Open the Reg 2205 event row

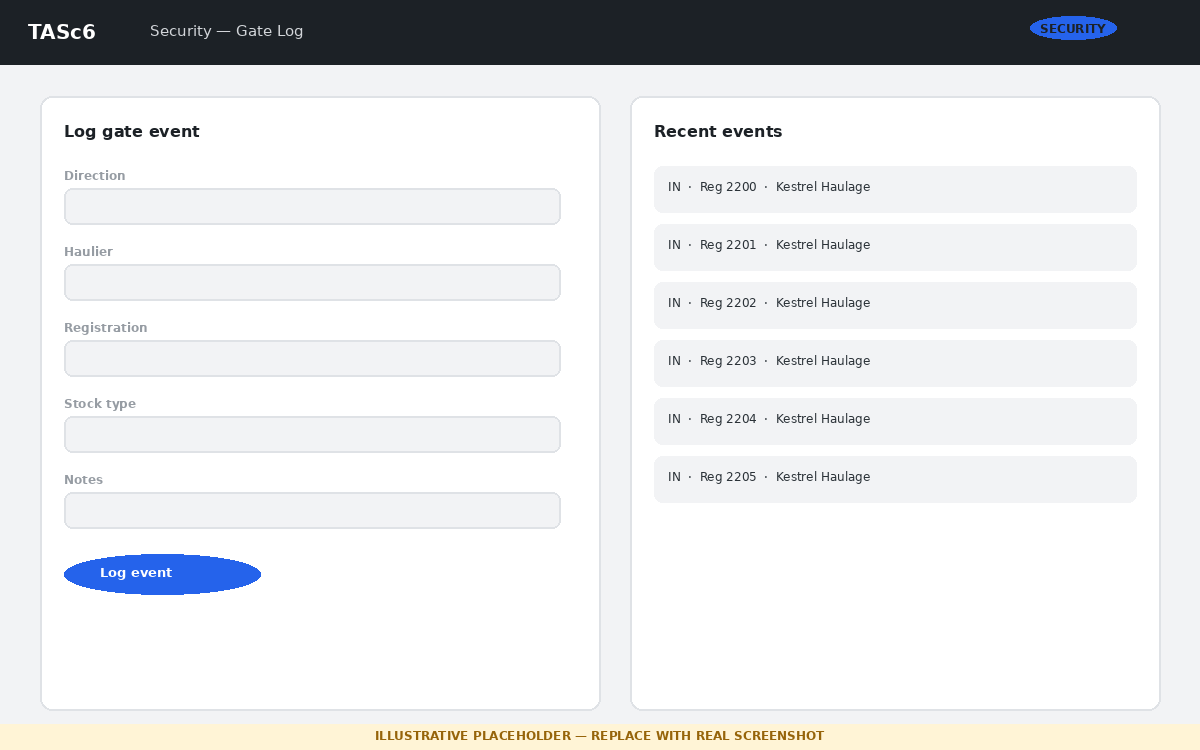[895, 479]
